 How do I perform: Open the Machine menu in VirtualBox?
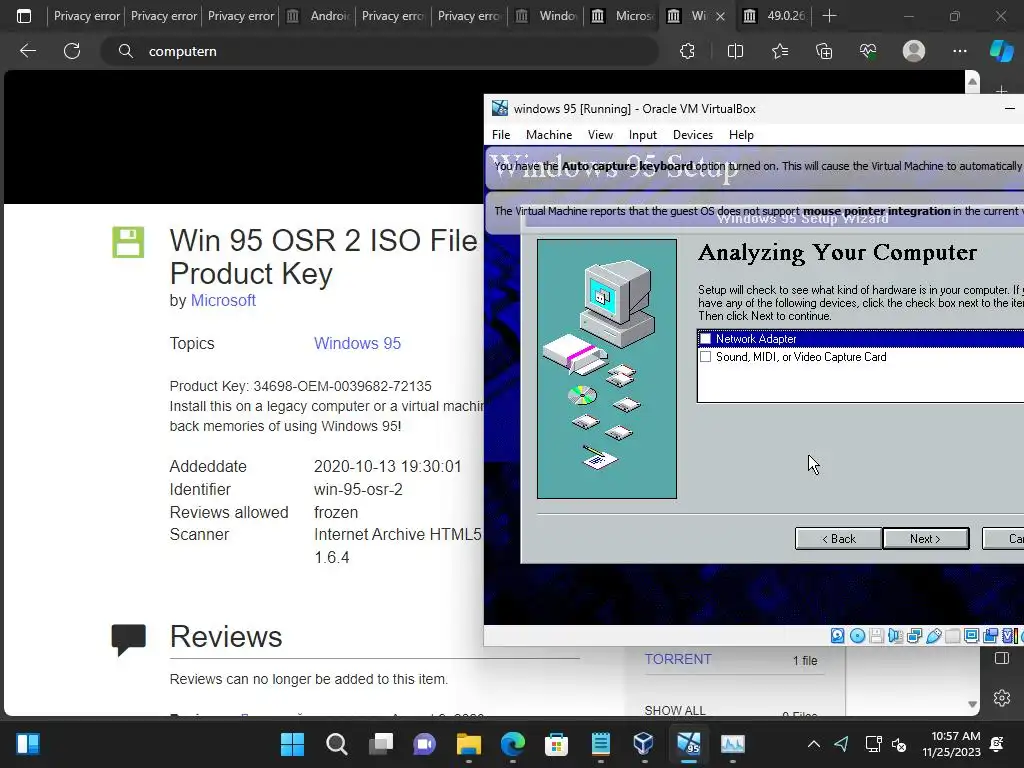coord(549,135)
